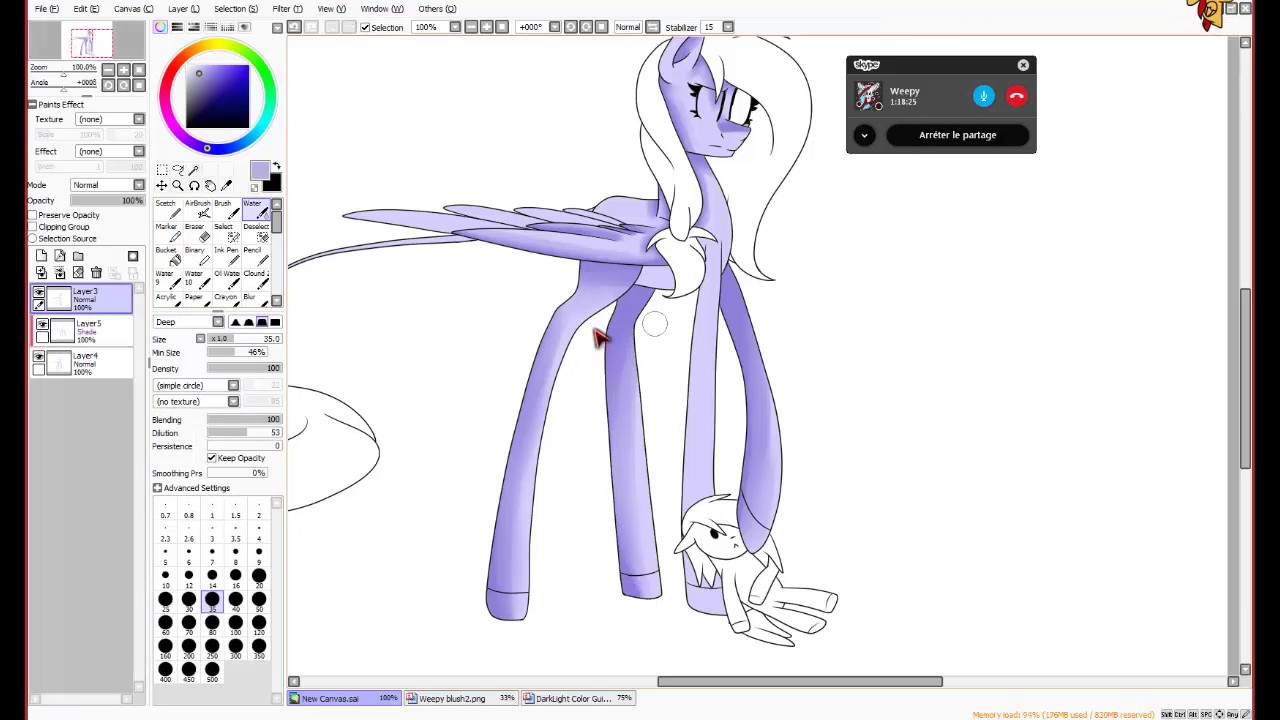Select the zoom magnifier tool
The width and height of the screenshot is (1280, 720).
[178, 186]
